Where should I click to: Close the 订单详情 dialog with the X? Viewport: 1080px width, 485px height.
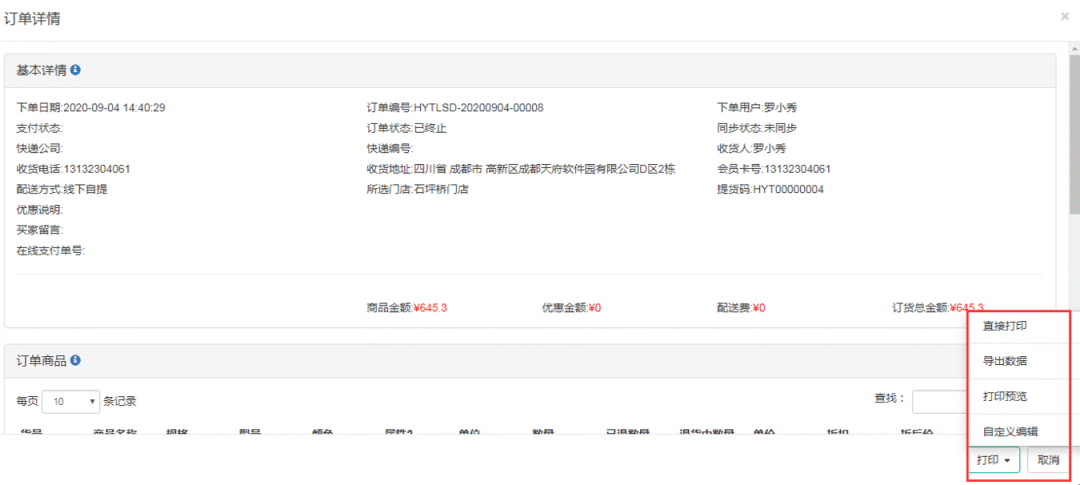tap(1064, 17)
